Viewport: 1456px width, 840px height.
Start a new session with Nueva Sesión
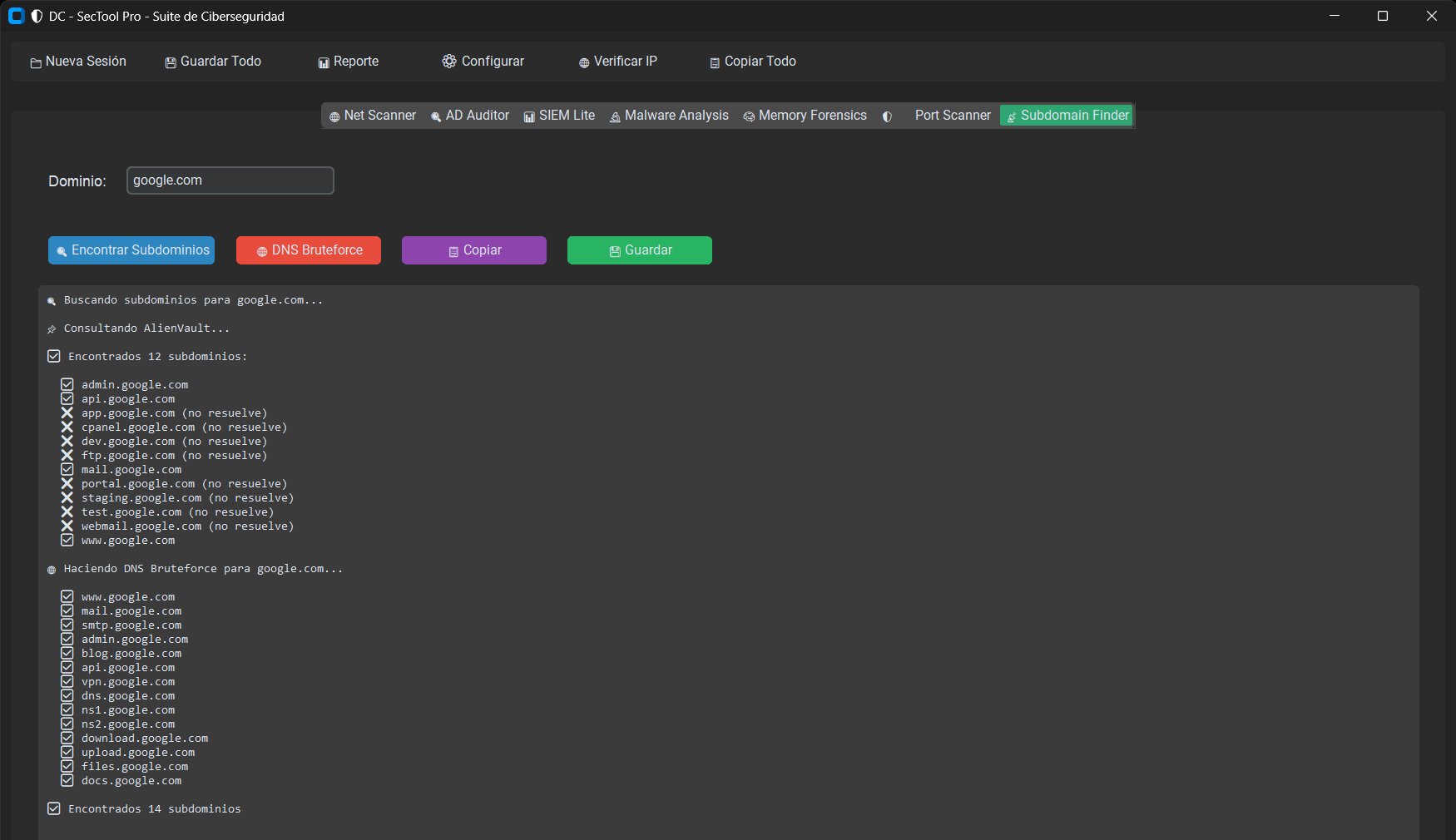click(x=78, y=62)
